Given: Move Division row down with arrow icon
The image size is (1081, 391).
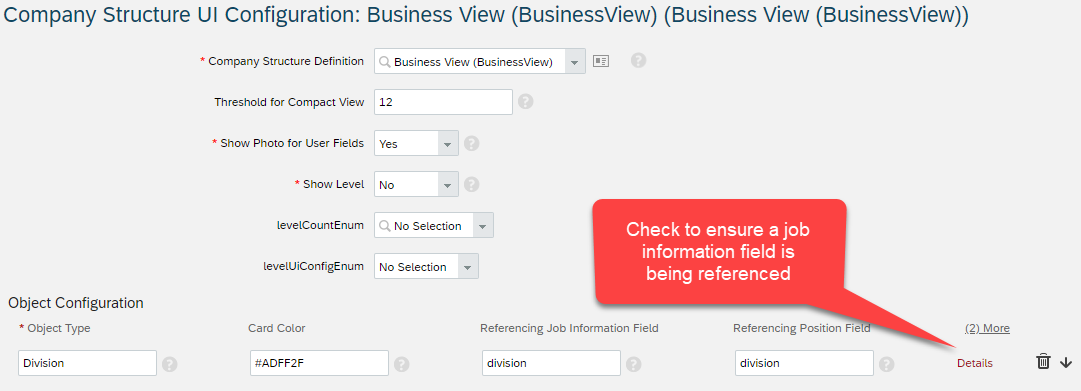Looking at the screenshot, I should point(1066,362).
